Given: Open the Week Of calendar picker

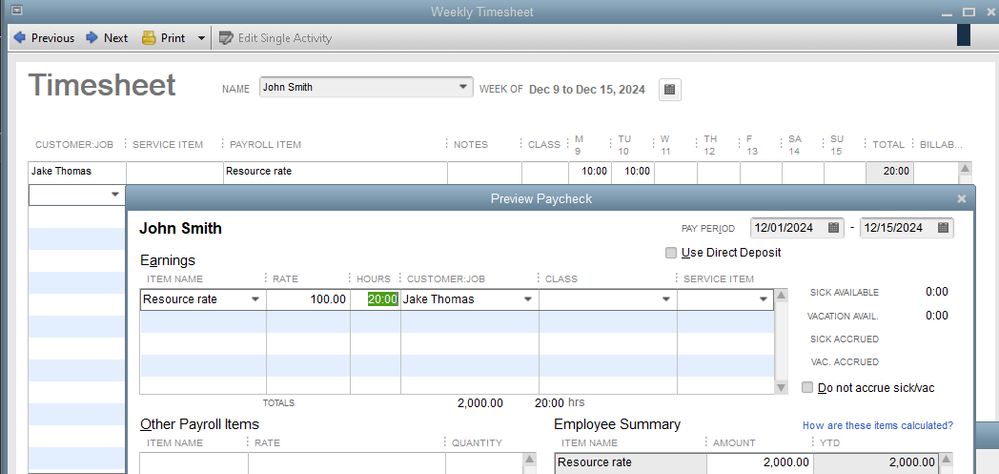Looking at the screenshot, I should click(x=669, y=90).
